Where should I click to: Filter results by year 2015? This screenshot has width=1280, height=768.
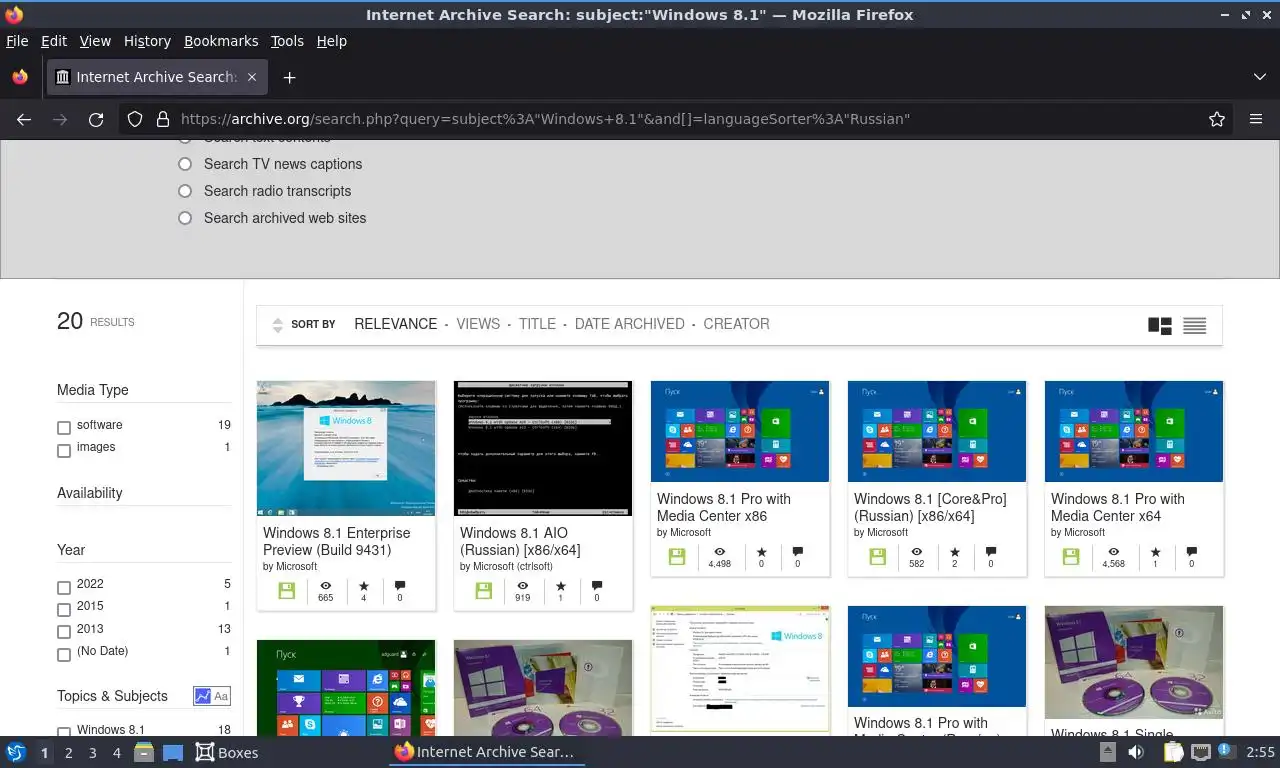tap(64, 608)
